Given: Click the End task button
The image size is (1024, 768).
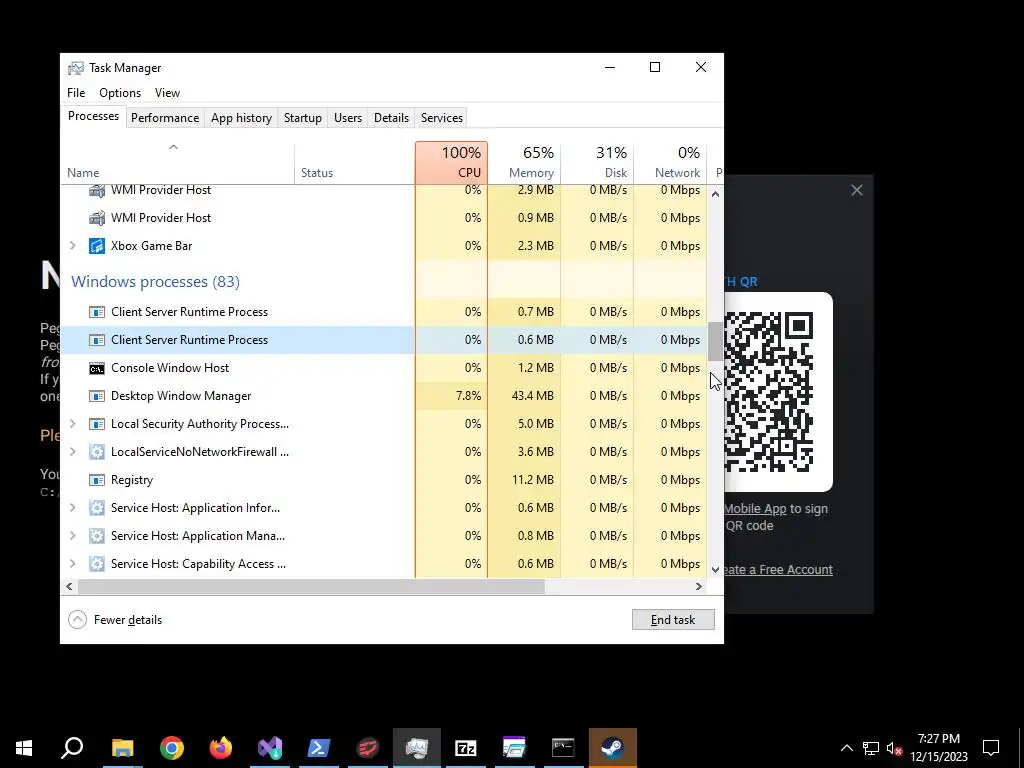Looking at the screenshot, I should point(673,620).
